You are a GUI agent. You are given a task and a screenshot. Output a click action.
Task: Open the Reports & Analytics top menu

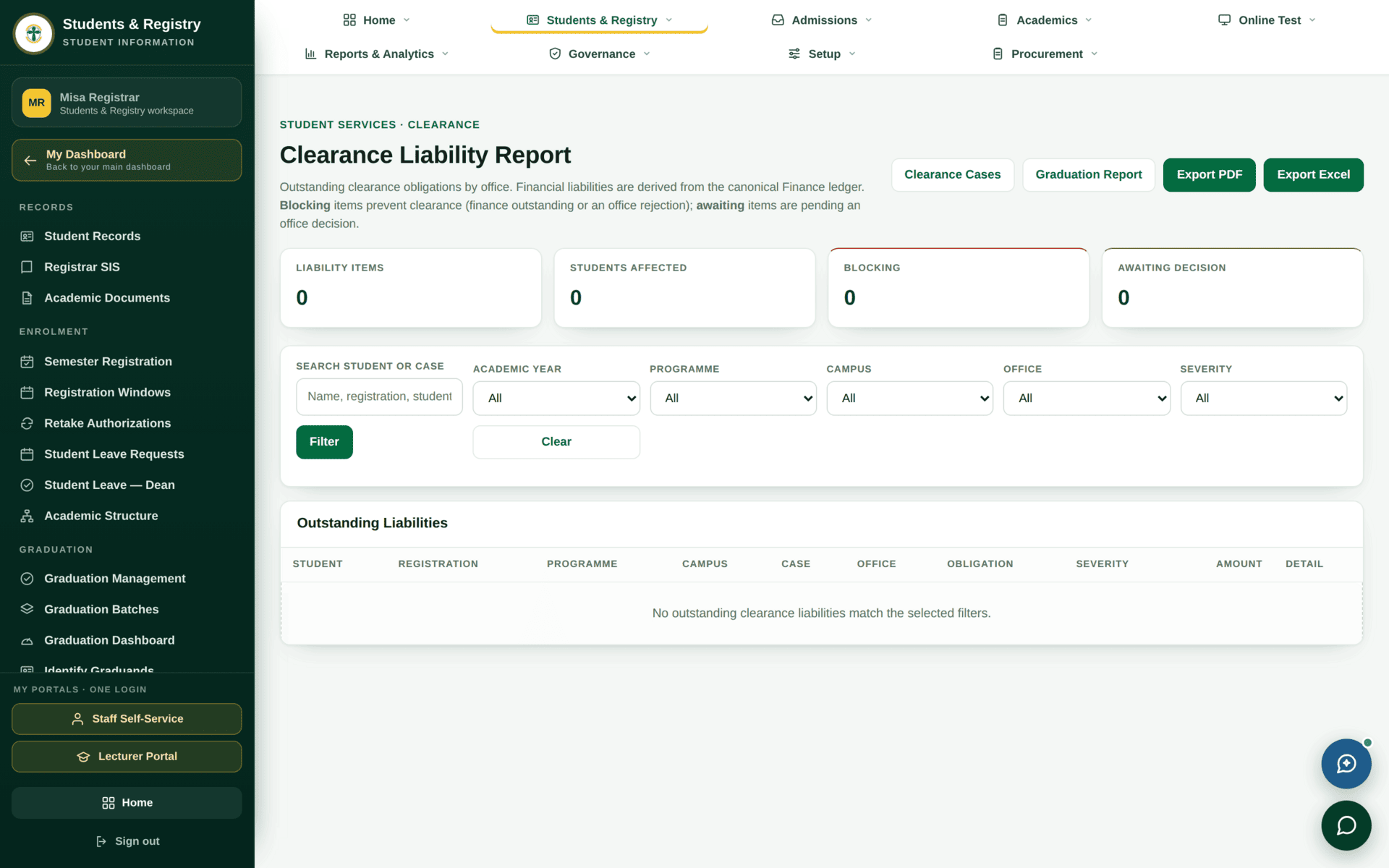[x=377, y=54]
